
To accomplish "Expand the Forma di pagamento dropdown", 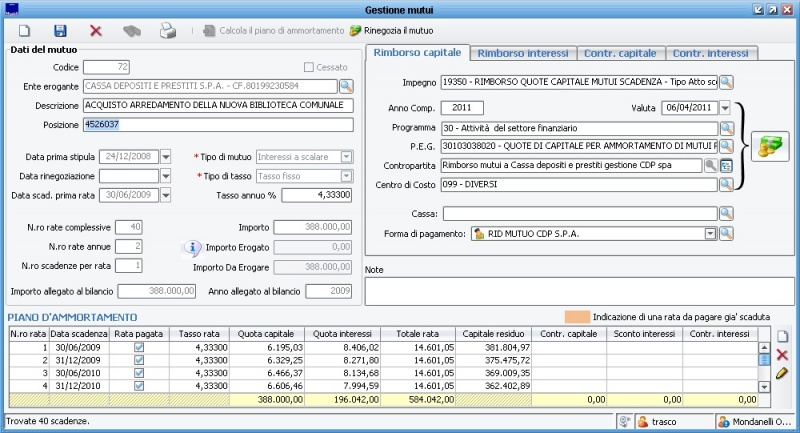I will coord(710,233).
